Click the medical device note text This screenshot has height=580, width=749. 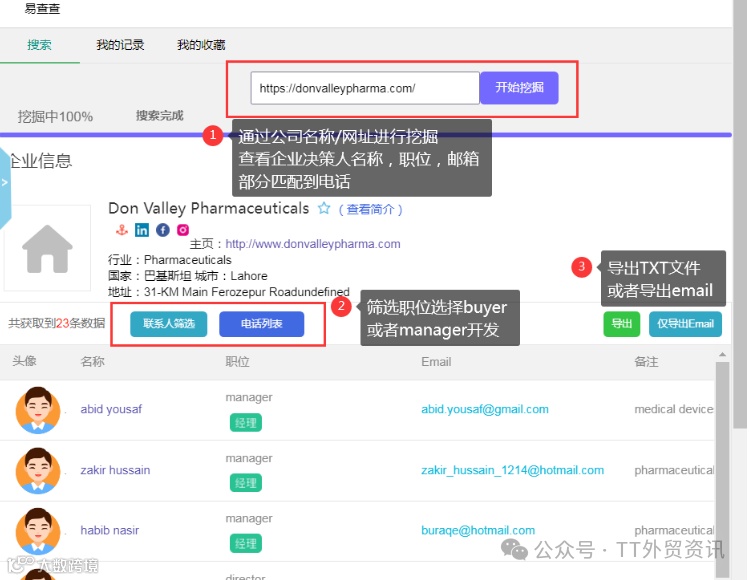[674, 409]
